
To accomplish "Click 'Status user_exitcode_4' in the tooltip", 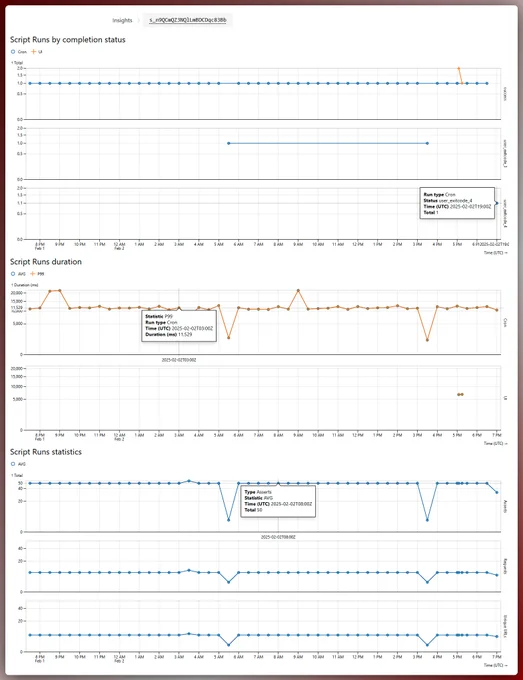I will tap(448, 201).
